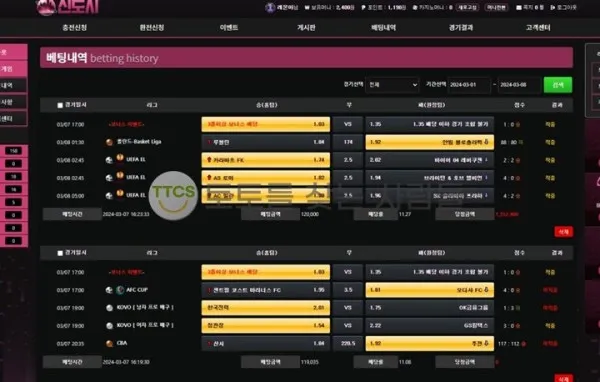
Task: Click the mail envelope icon in top bar
Action: tap(519, 7)
